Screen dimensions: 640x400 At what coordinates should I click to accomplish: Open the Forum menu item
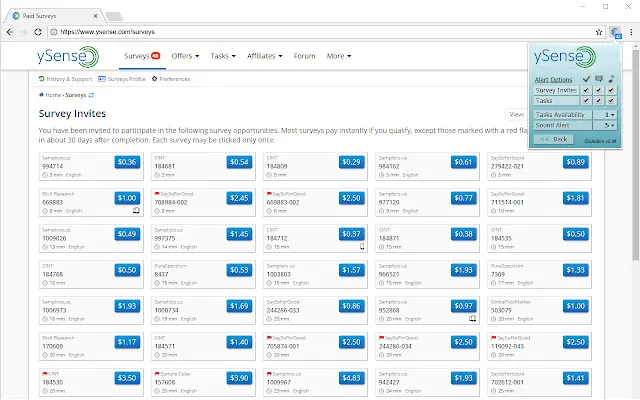[x=305, y=56]
